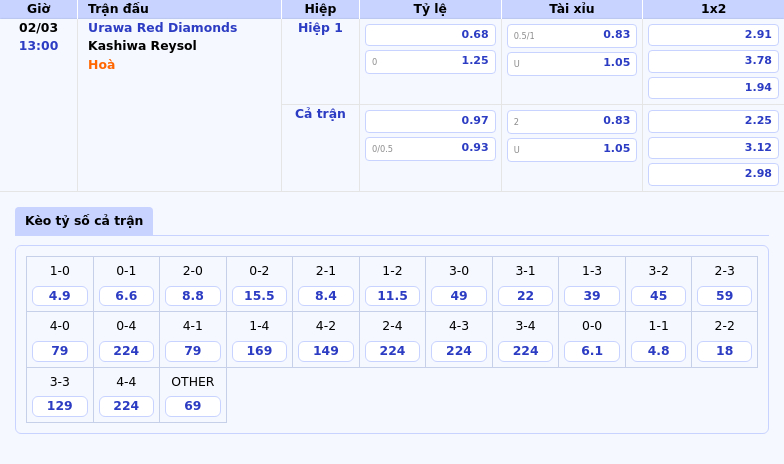Pick correct score 2-0 odds 8.8
784x464 pixels.
pyautogui.click(x=193, y=296)
